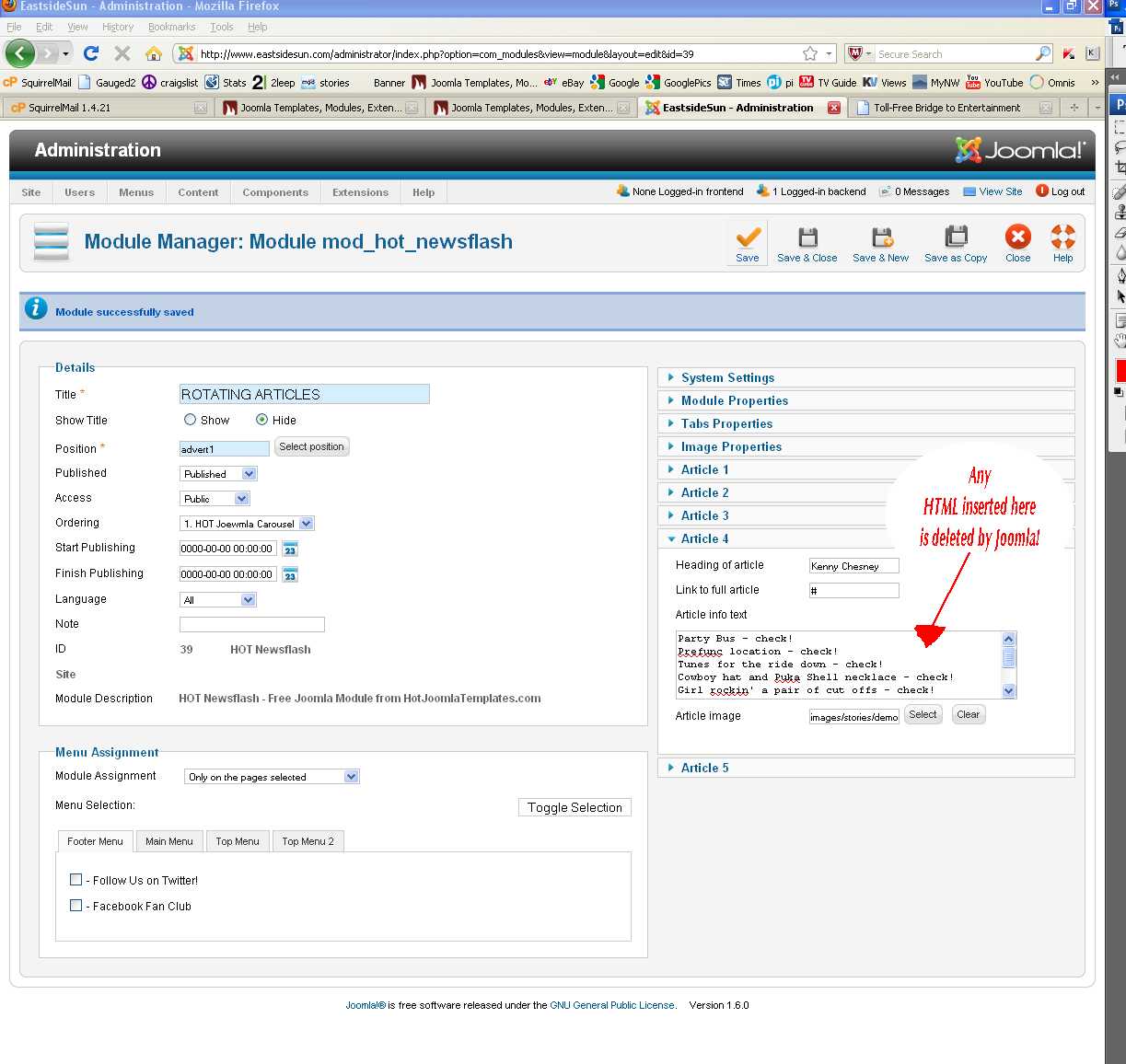1126x1064 pixels.
Task: Click the Title input field
Action: pyautogui.click(x=304, y=394)
